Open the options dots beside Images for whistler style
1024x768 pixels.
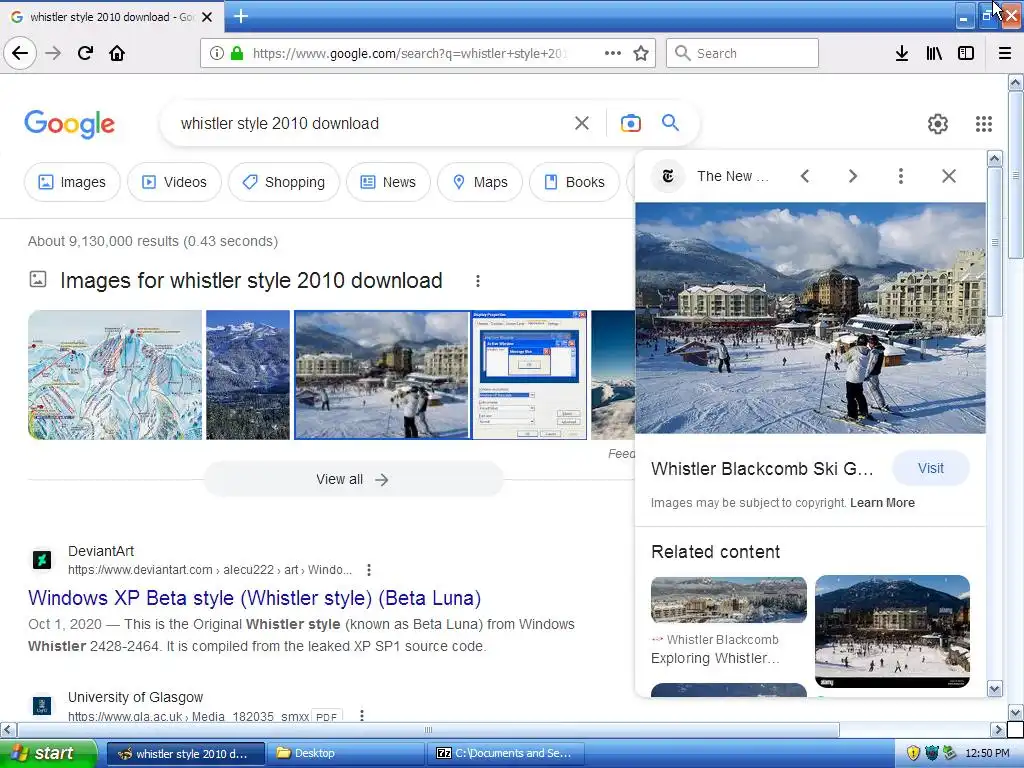pyautogui.click(x=478, y=281)
